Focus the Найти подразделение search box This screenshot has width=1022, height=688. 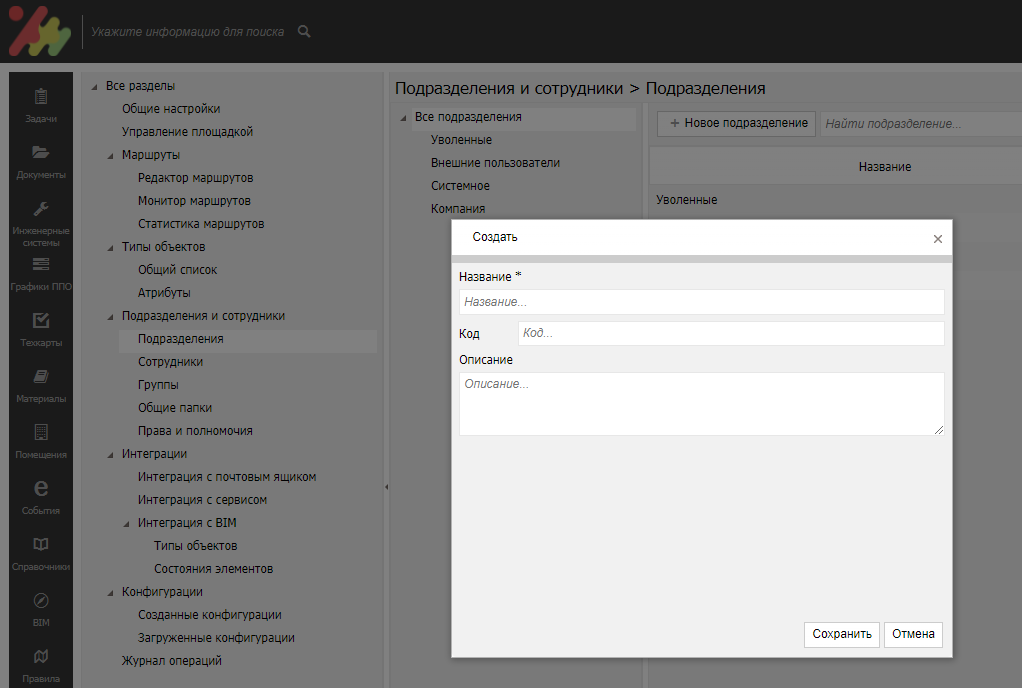click(x=920, y=123)
